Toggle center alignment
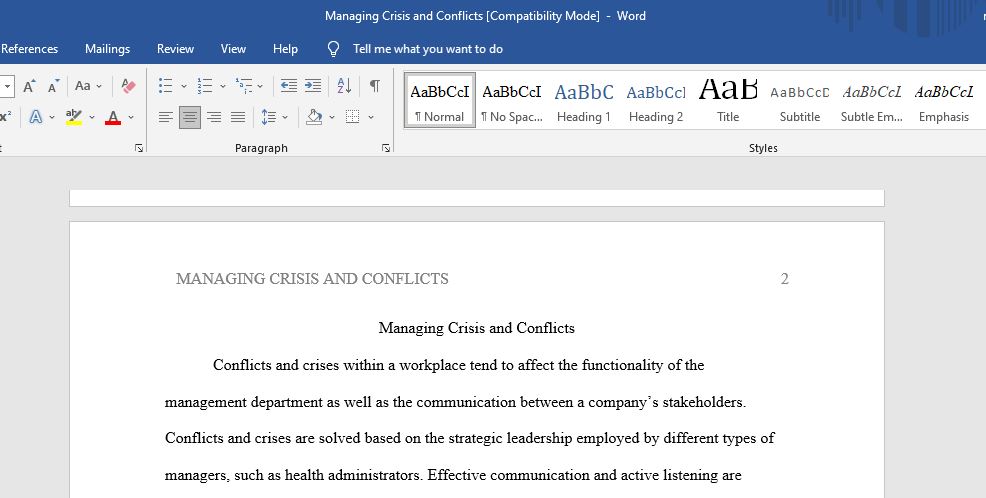 pos(190,117)
